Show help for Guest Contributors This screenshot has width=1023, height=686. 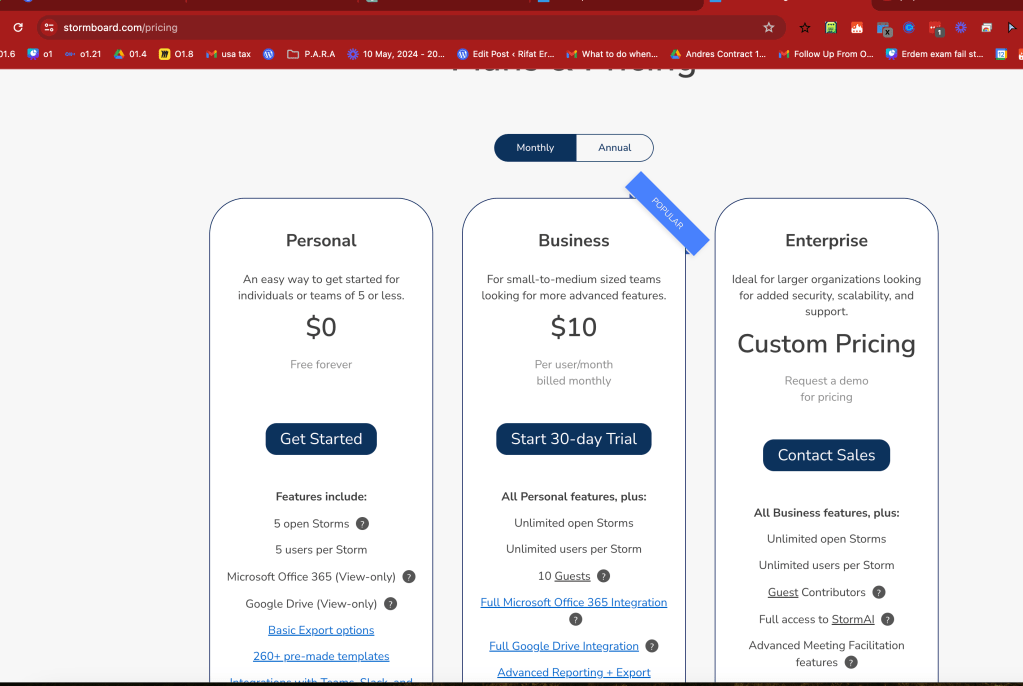tap(879, 592)
